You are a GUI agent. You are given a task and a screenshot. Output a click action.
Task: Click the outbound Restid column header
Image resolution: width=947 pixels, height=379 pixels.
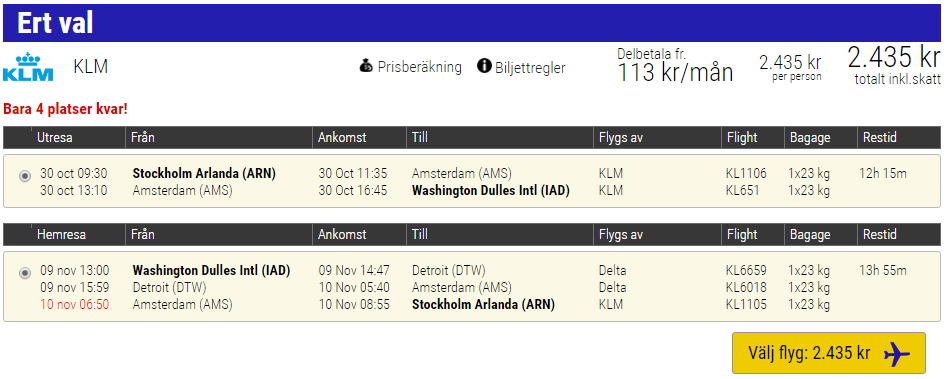pos(880,138)
